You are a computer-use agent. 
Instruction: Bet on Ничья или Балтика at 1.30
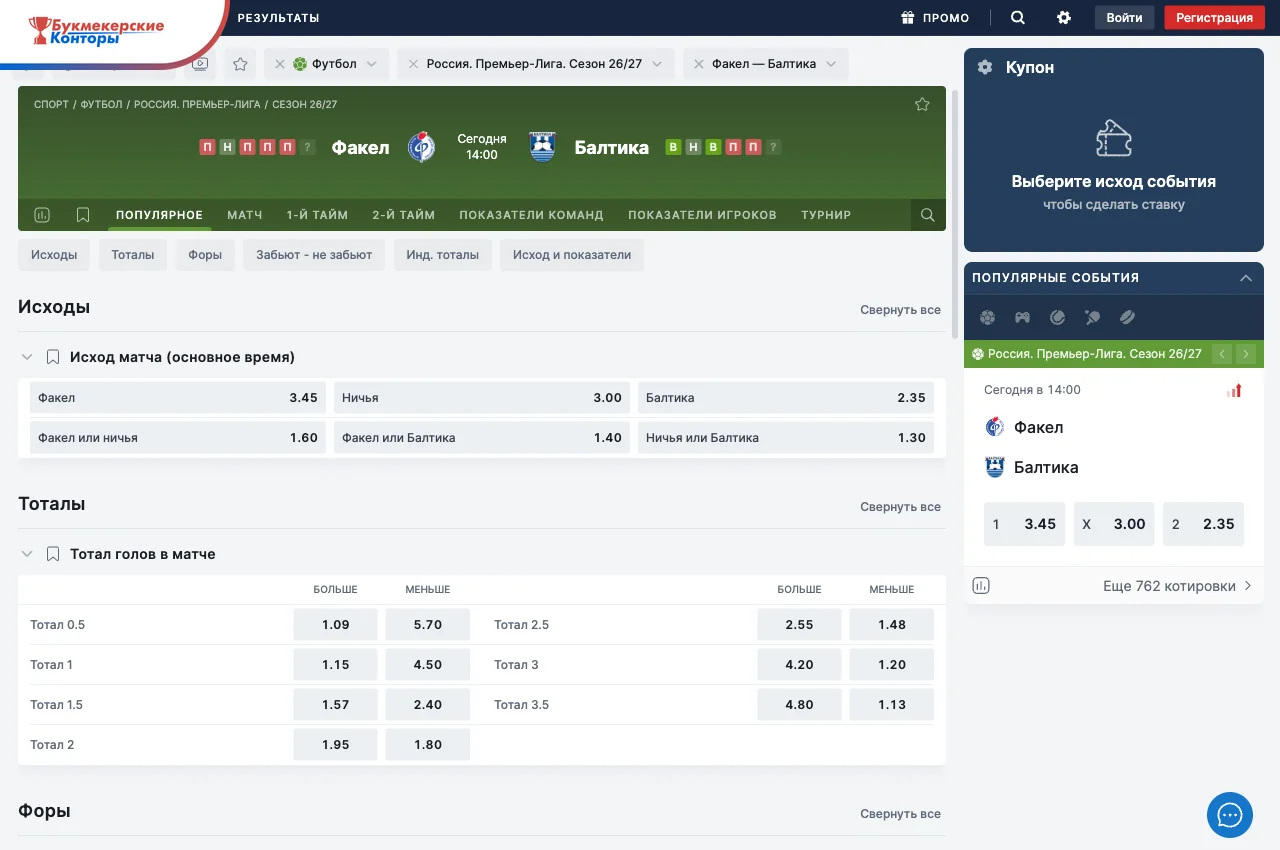786,438
